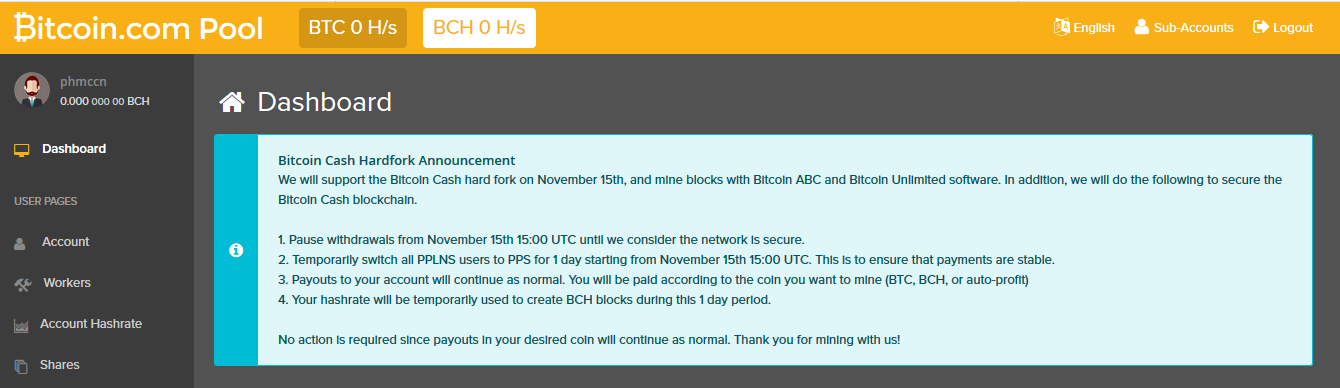1340x388 pixels.
Task: Open the English language dropdown
Action: [1084, 27]
